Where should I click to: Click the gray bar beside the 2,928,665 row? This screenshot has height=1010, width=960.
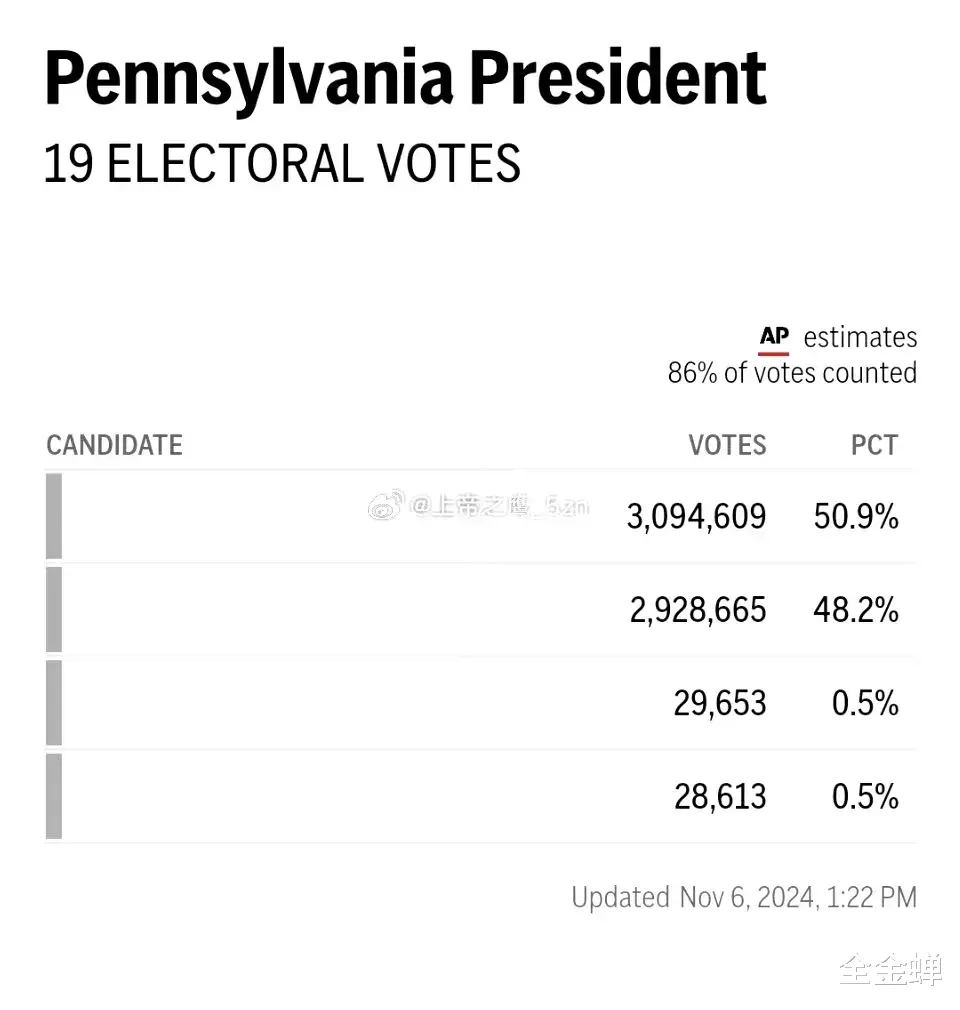coord(54,609)
